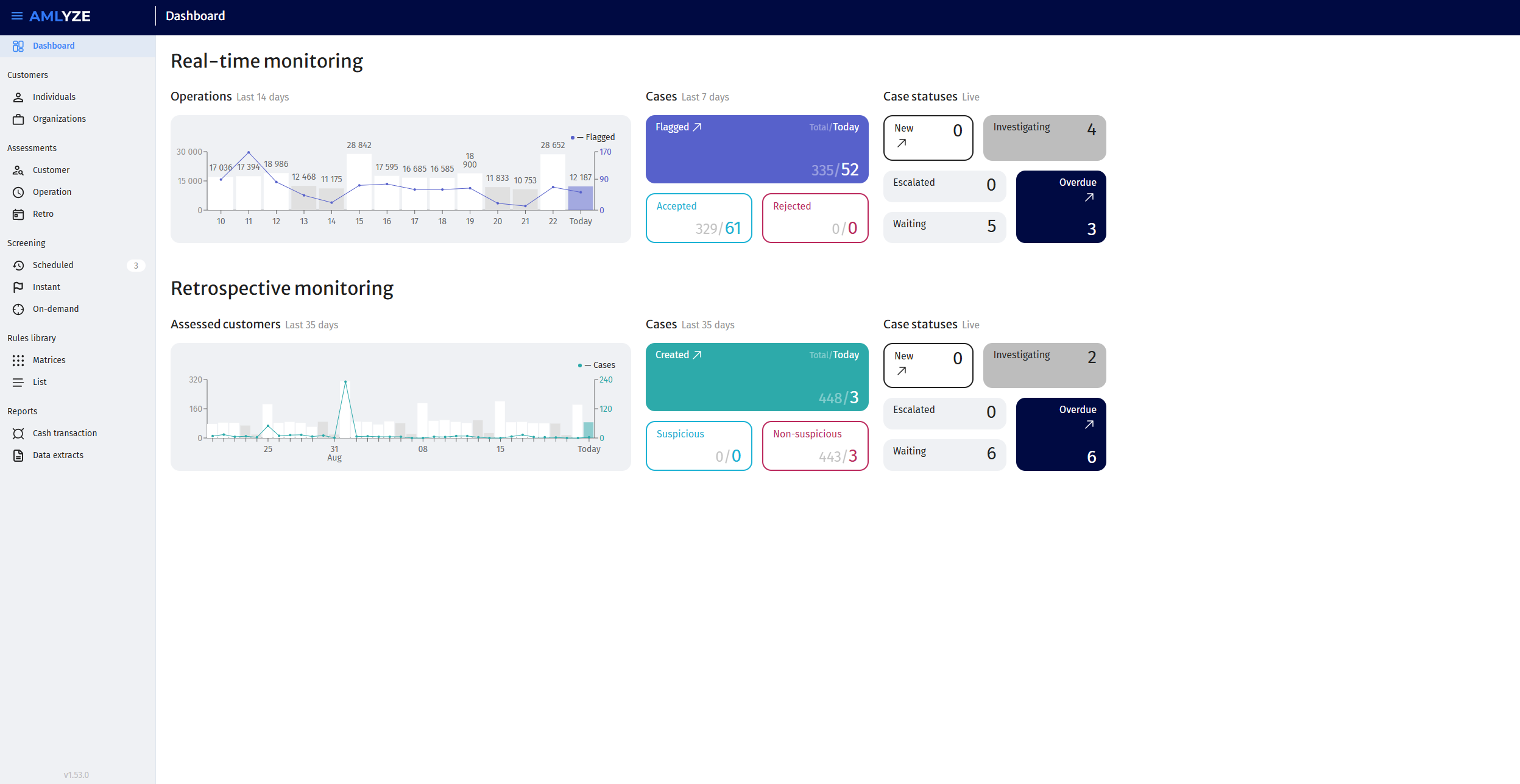Toggle the Flagged legend in Operations chart
This screenshot has height=784, width=1520.
593,138
